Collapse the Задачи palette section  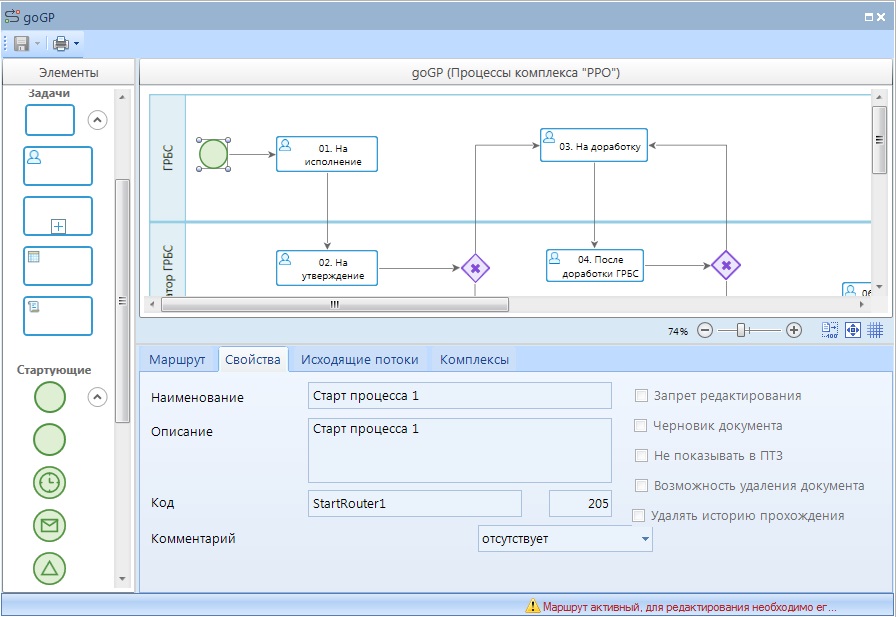tap(97, 120)
